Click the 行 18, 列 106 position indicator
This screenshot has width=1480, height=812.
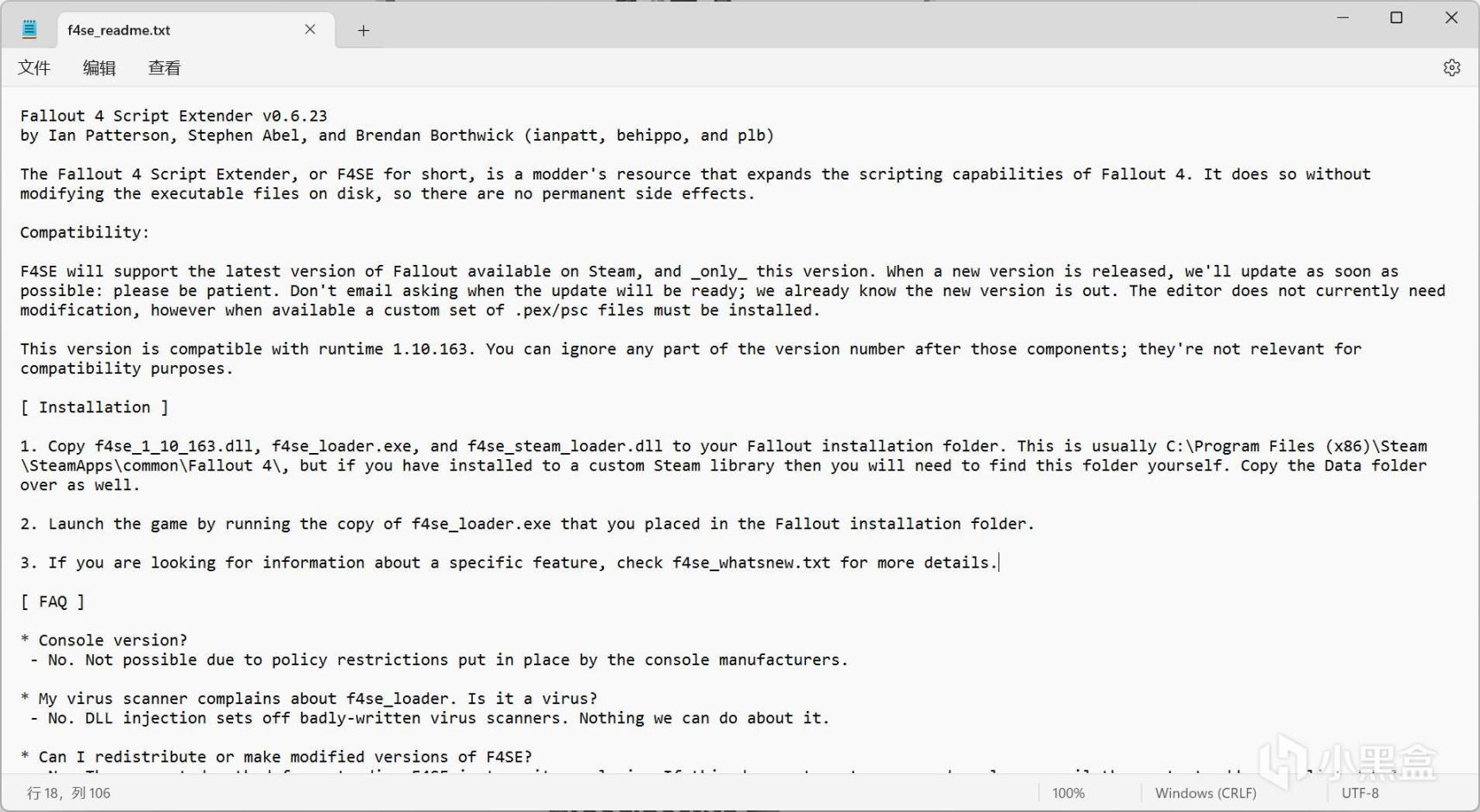69,793
